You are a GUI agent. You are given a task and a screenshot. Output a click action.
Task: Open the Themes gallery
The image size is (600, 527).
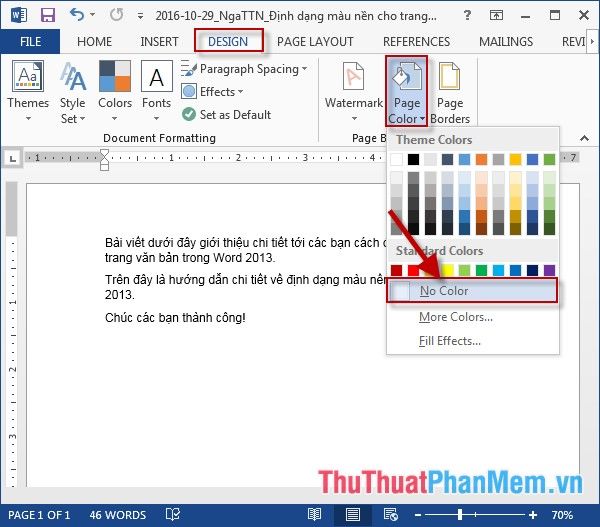pyautogui.click(x=28, y=91)
